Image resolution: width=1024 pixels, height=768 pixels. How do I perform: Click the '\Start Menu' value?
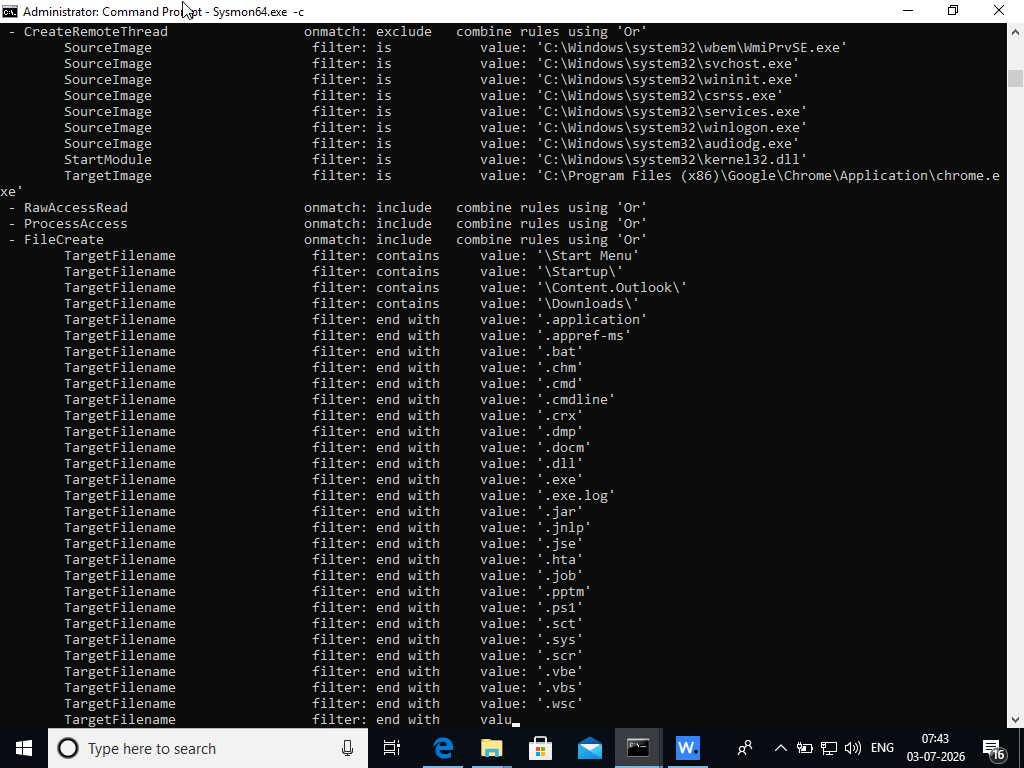tap(588, 255)
